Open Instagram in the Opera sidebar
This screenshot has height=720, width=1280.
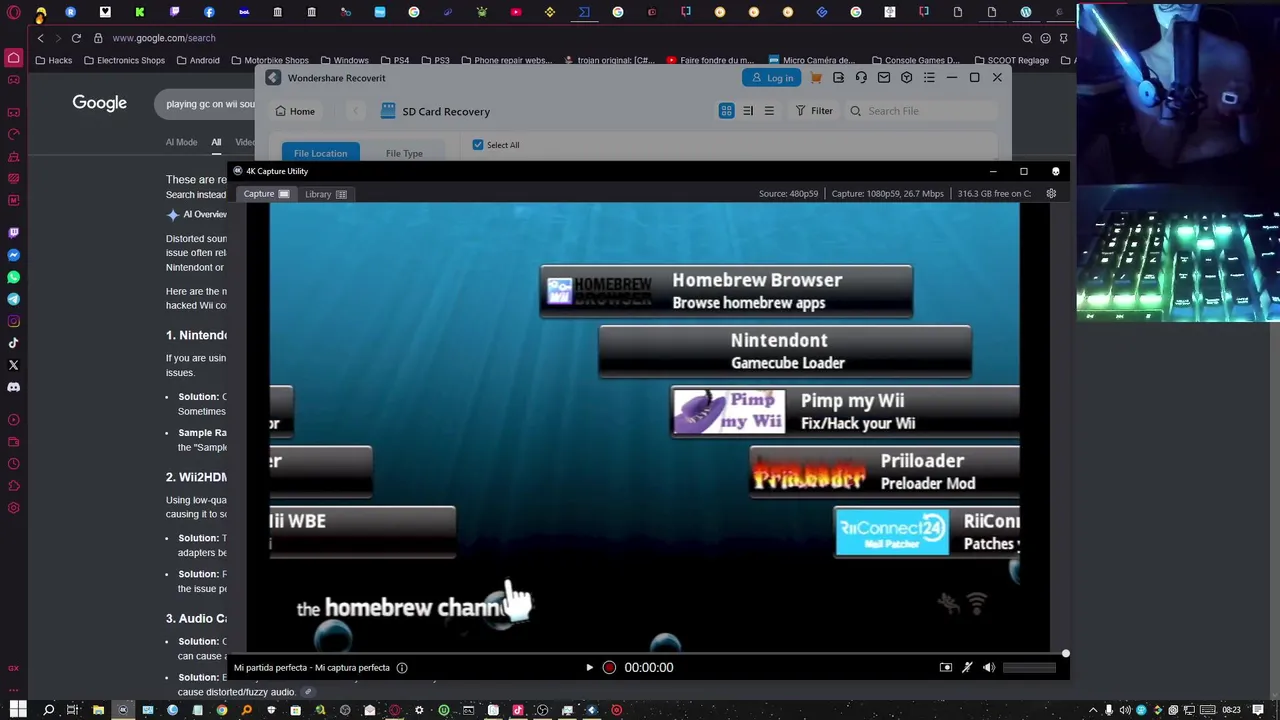pyautogui.click(x=13, y=321)
